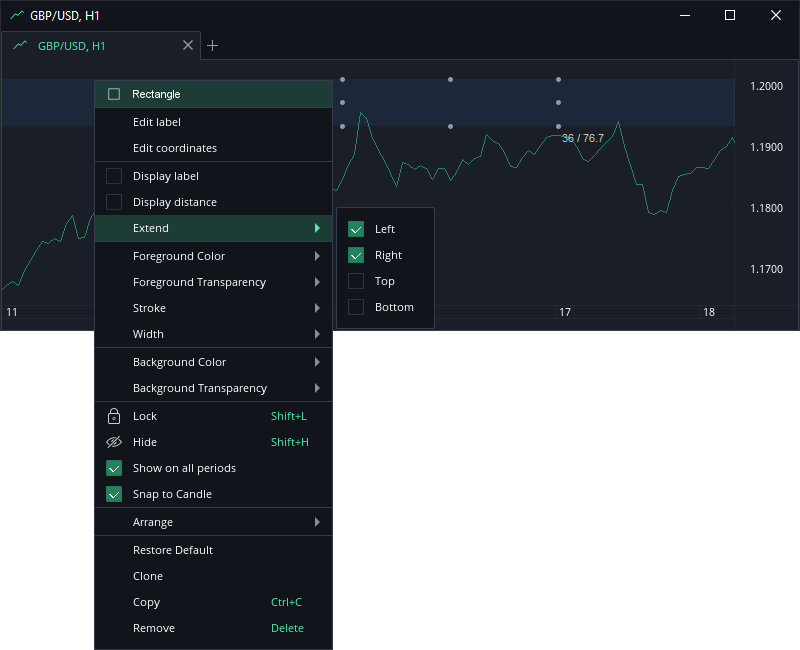
Task: Click the Rectangle shape icon in menu header
Action: coord(114,94)
